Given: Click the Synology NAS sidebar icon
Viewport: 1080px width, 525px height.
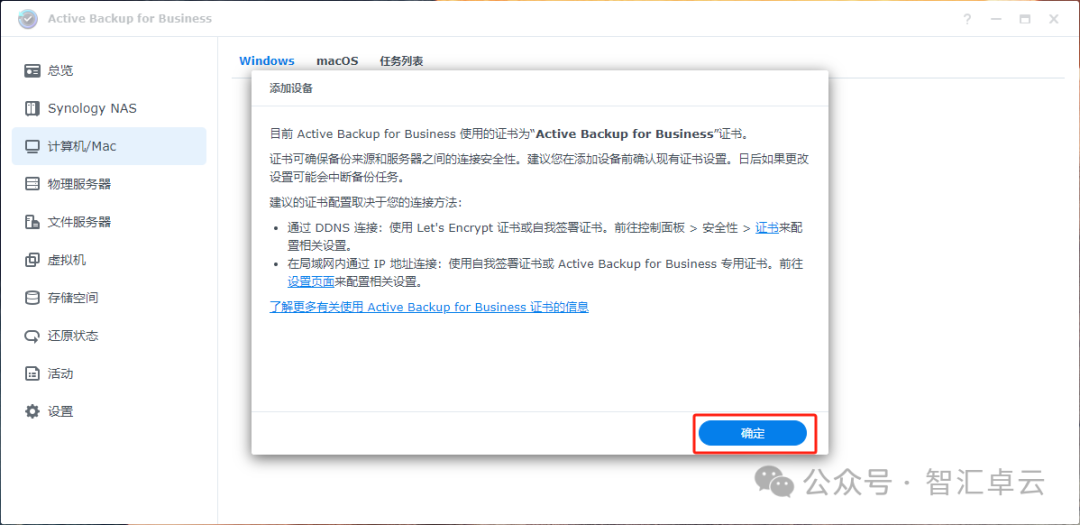Looking at the screenshot, I should 32,108.
